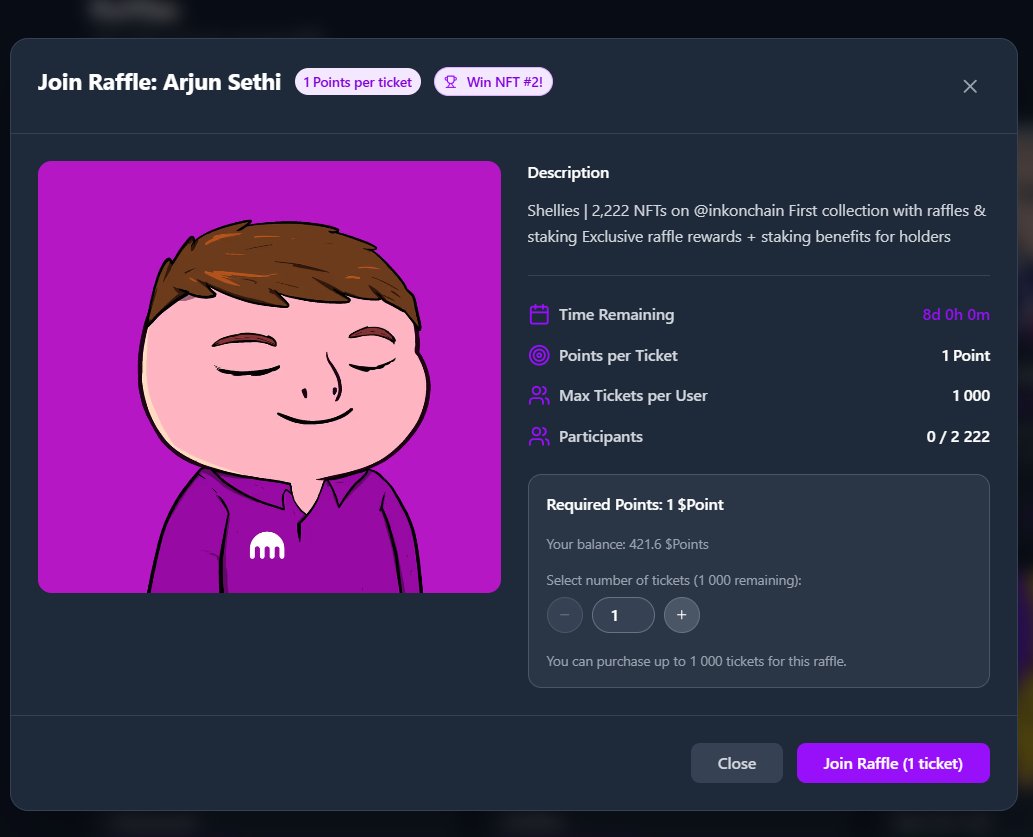Click the 'Points per Ticket' label
The image size is (1033, 837).
coord(618,355)
